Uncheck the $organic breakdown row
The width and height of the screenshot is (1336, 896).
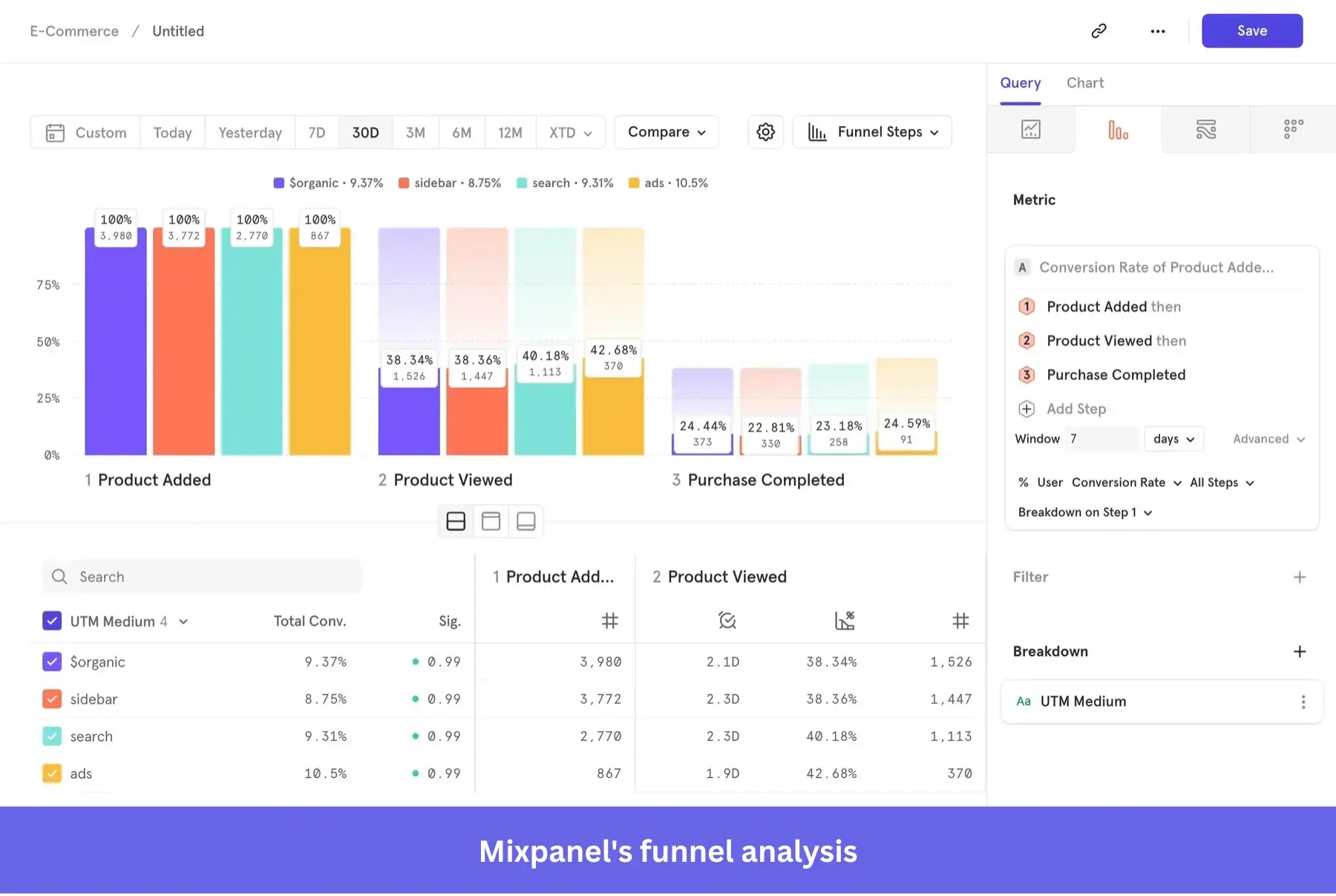click(x=52, y=661)
